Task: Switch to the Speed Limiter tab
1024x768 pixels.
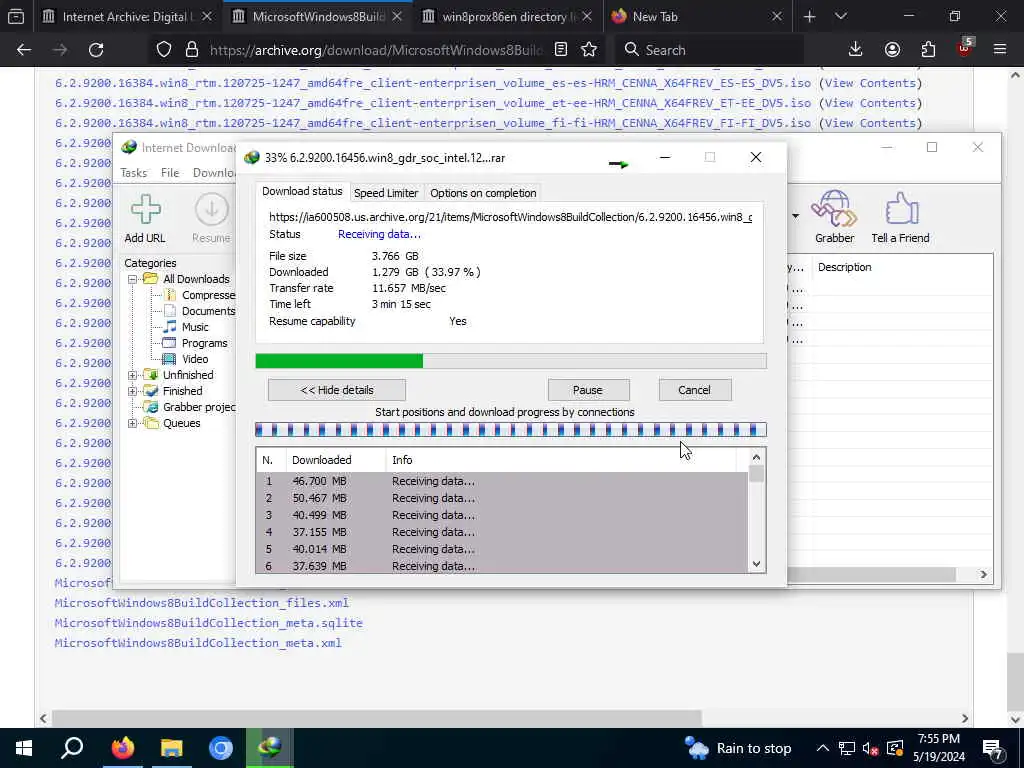Action: click(386, 193)
